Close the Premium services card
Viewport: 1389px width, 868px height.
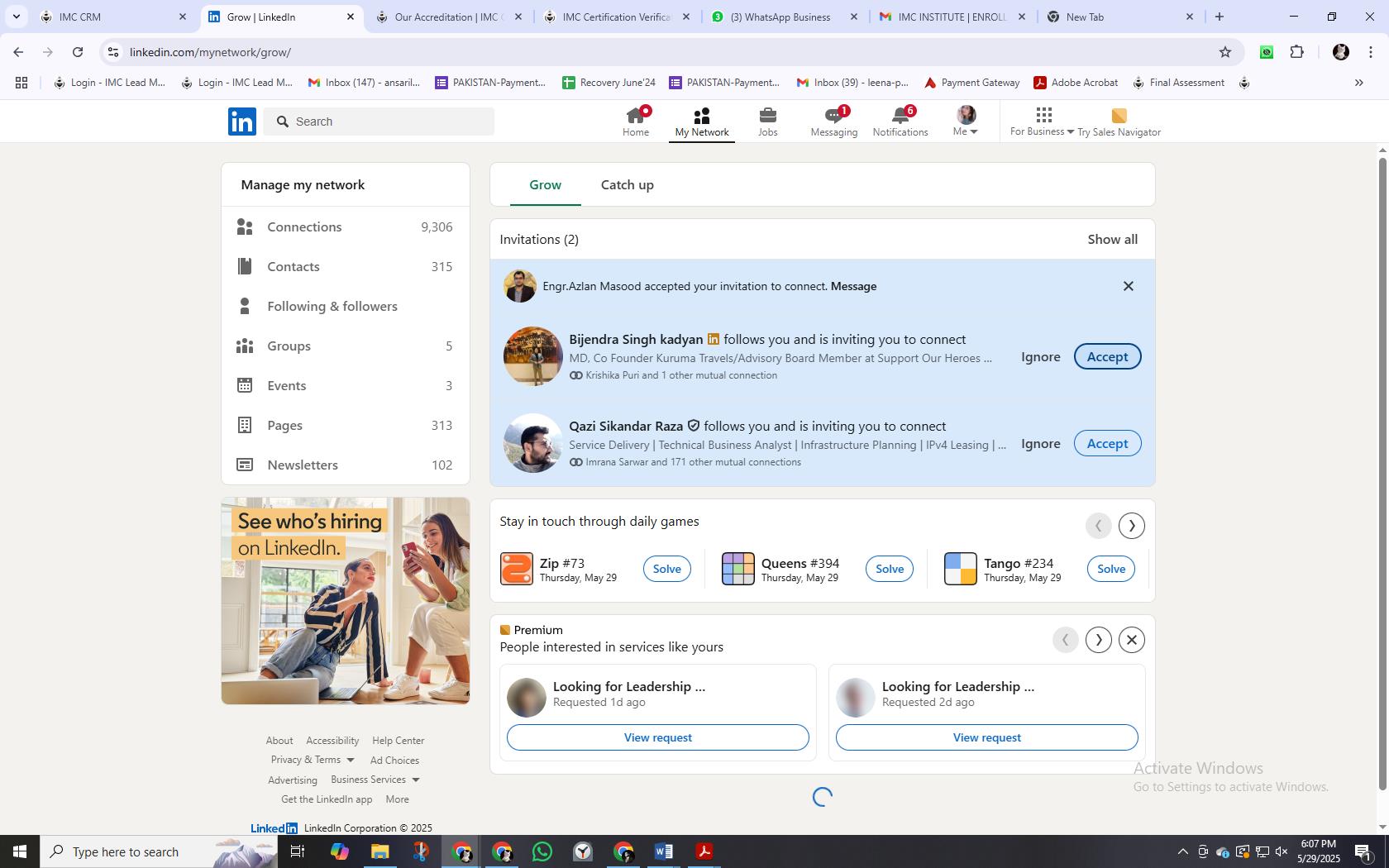1131,640
